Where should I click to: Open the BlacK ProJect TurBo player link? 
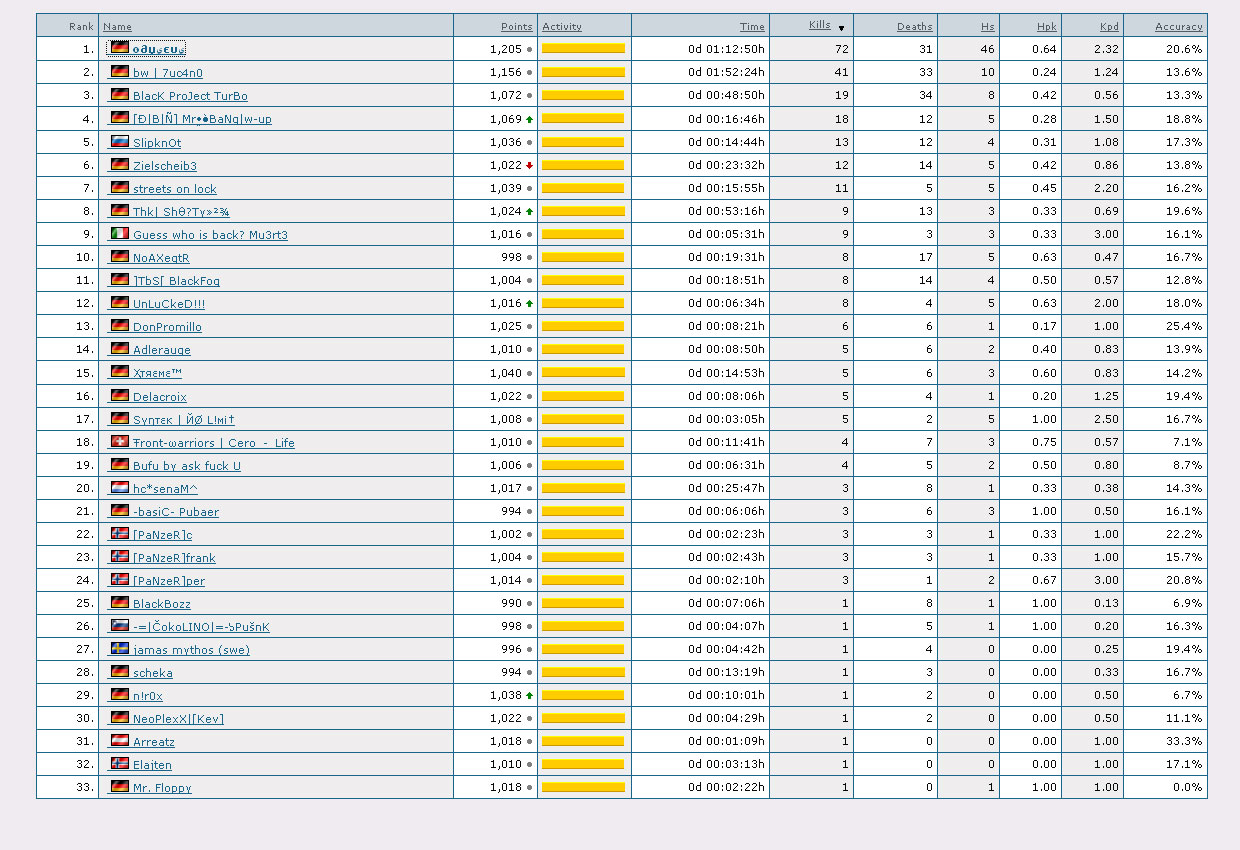[x=190, y=96]
